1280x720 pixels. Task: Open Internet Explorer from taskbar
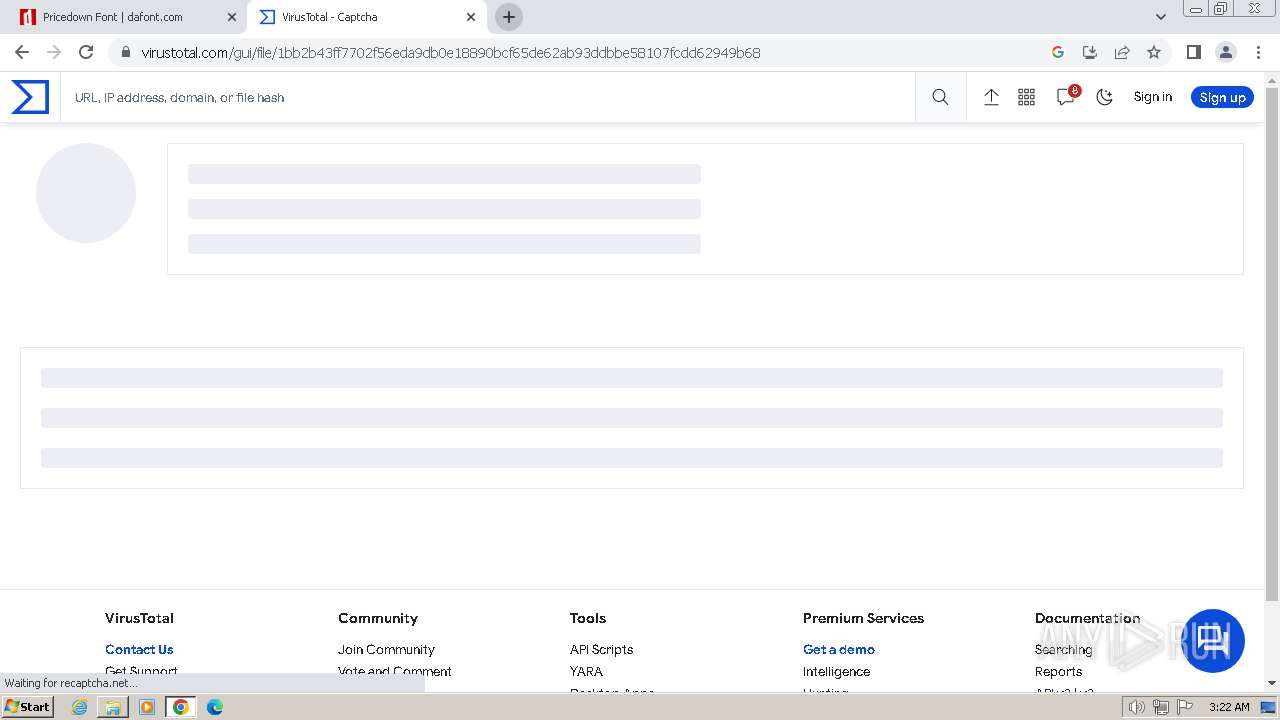79,707
